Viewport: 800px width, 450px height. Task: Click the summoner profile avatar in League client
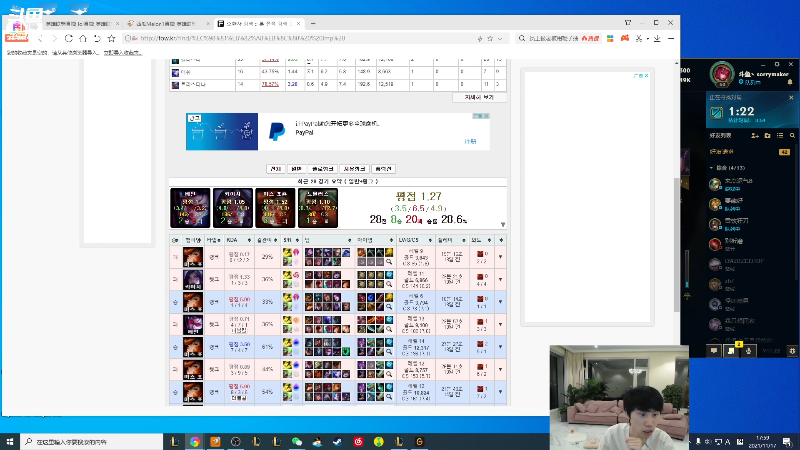click(721, 74)
